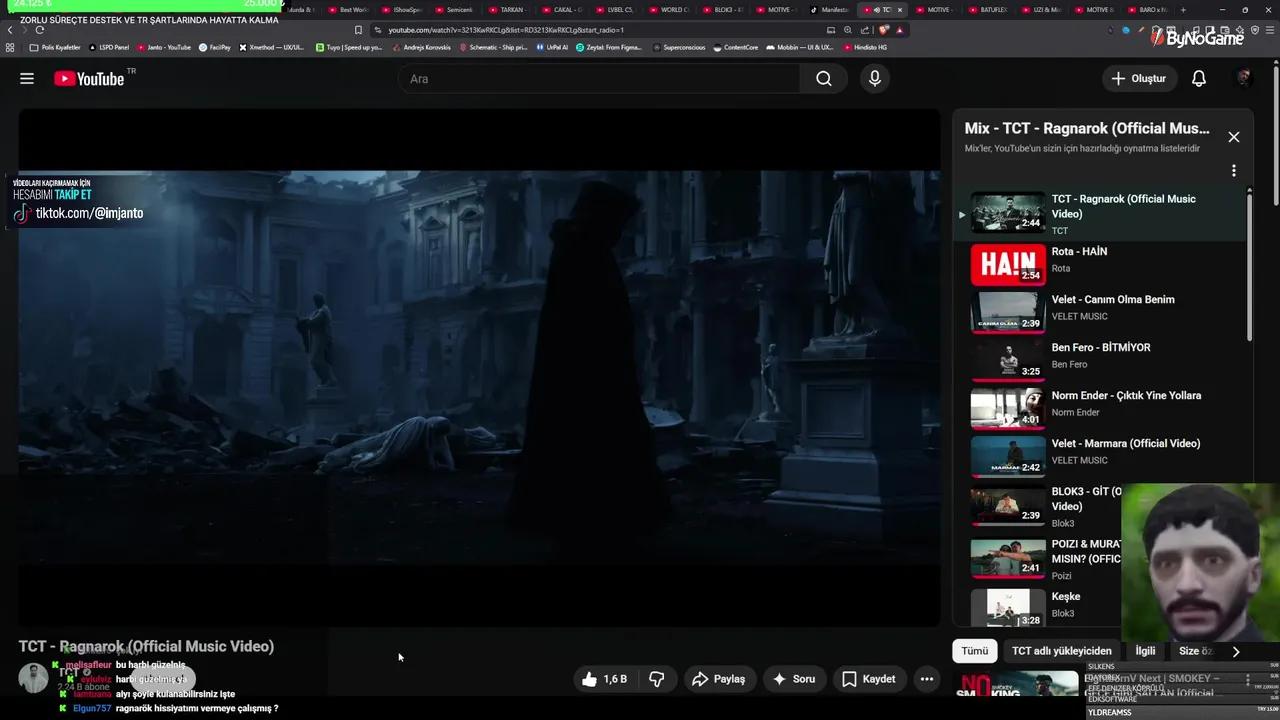Select currently playing TCT - Ragnarok item

click(1100, 212)
